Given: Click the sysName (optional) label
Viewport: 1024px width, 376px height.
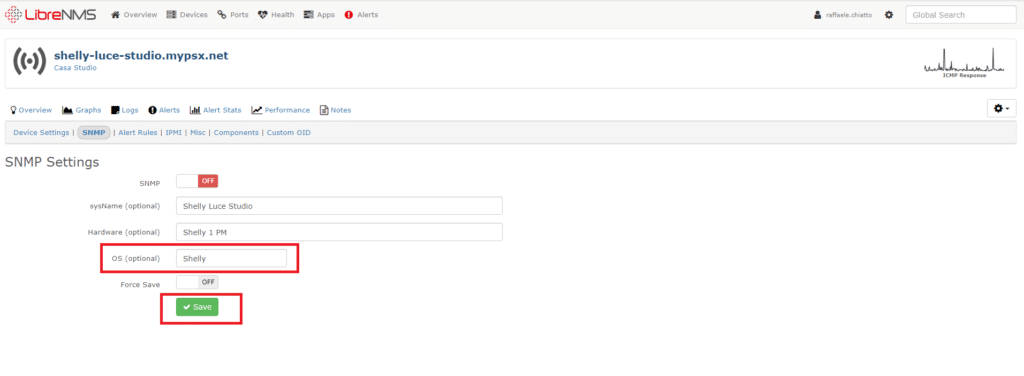Looking at the screenshot, I should coord(125,206).
